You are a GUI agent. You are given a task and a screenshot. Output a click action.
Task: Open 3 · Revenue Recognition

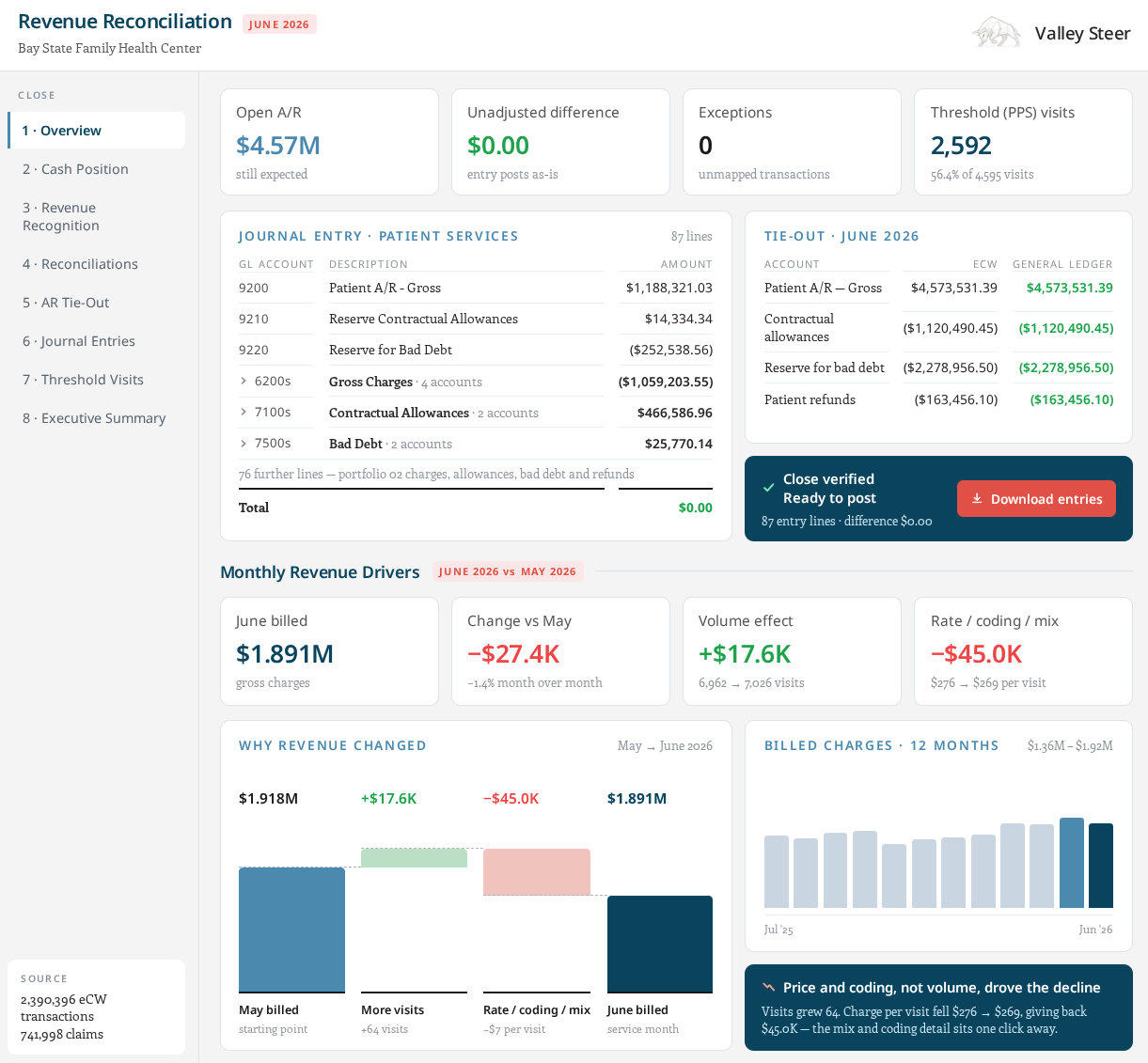pyautogui.click(x=96, y=216)
